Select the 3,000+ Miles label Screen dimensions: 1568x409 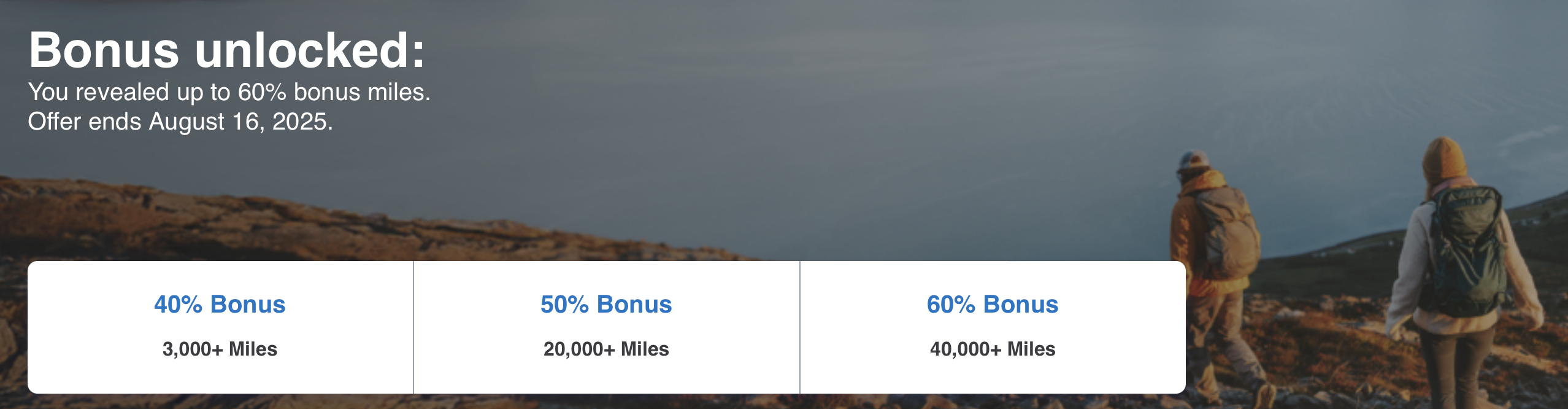(x=220, y=349)
